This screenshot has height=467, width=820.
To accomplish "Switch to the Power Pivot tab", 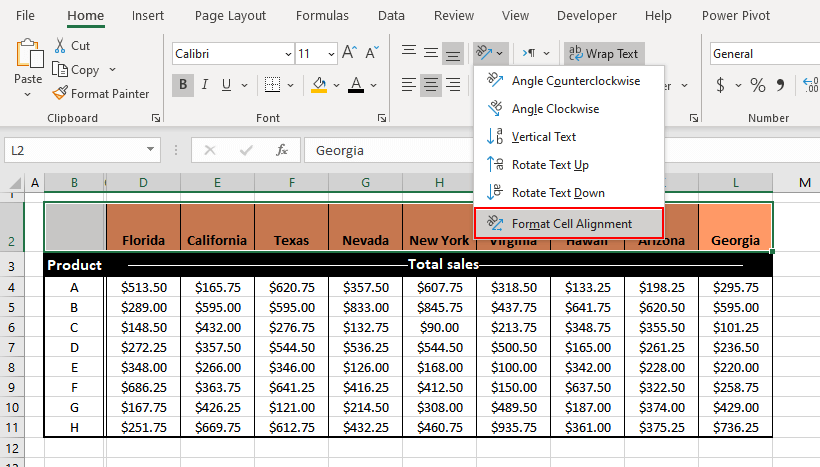I will 736,16.
